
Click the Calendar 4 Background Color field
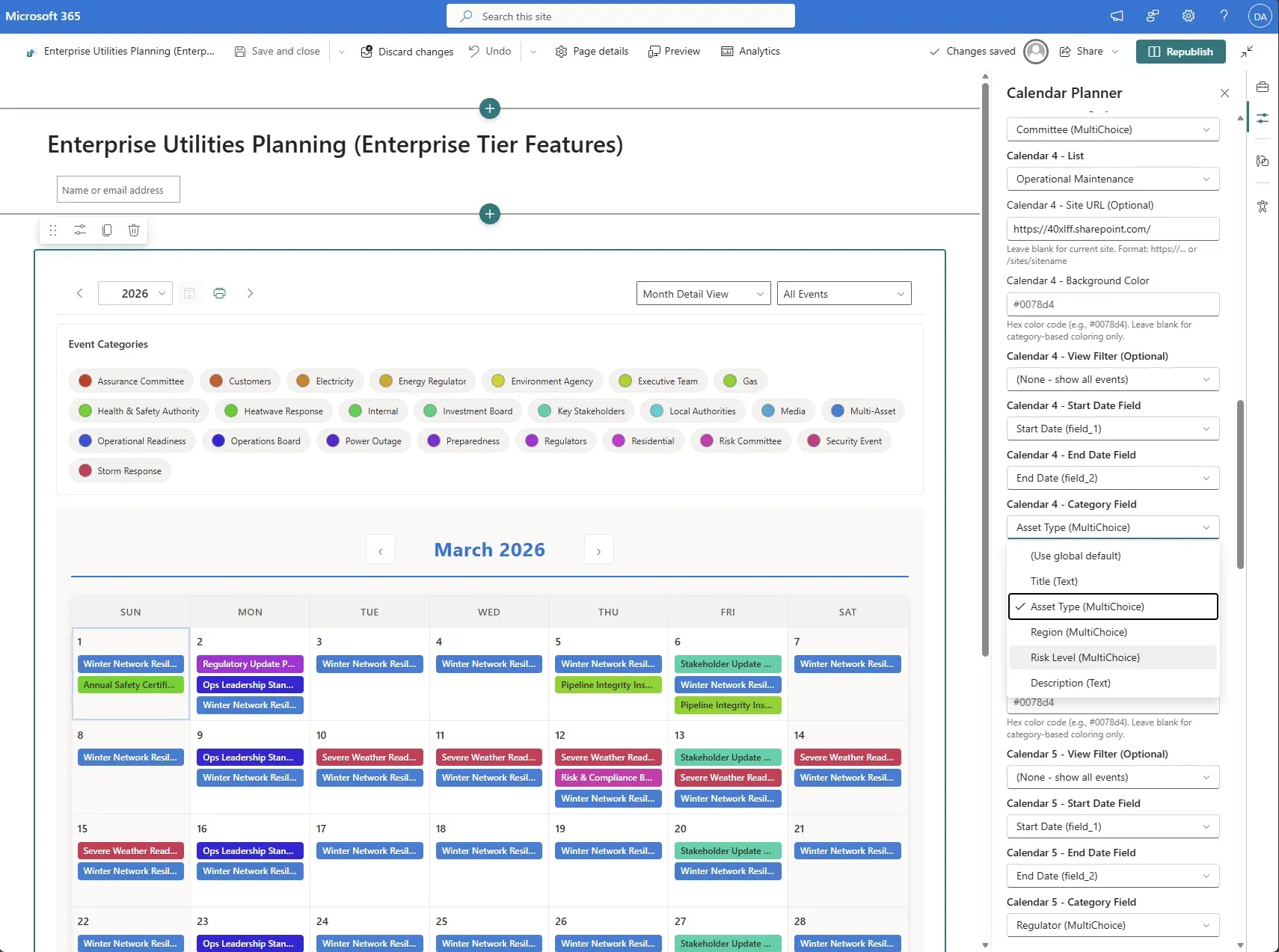point(1112,304)
